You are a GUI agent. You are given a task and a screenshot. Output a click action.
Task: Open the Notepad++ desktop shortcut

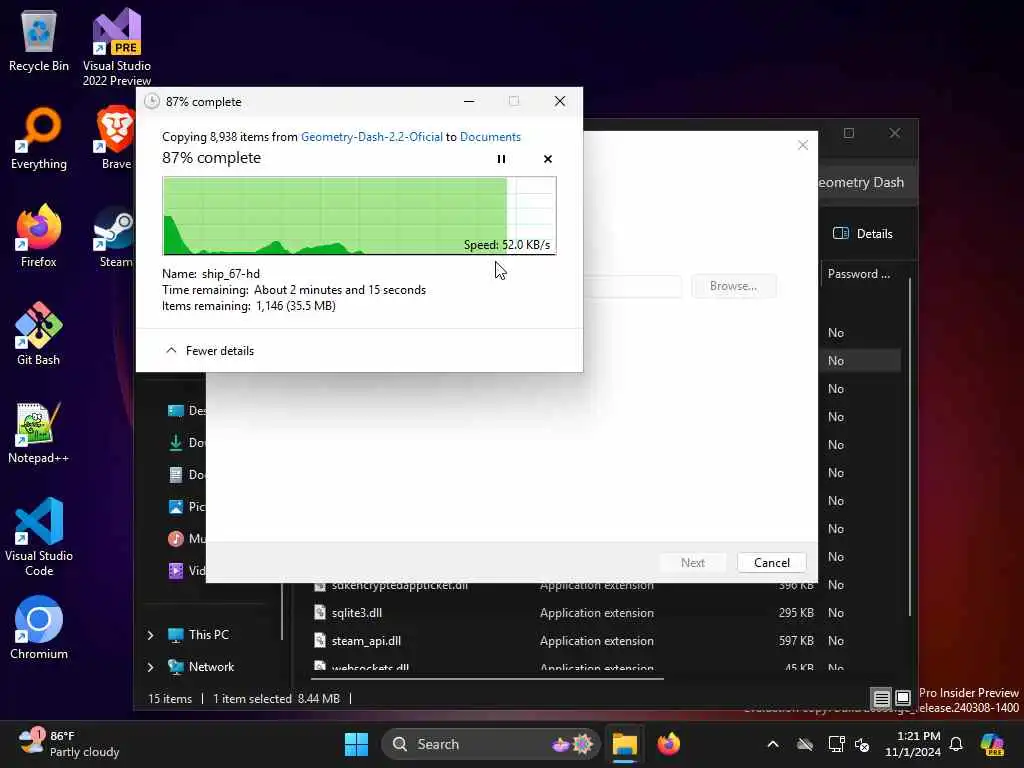coord(39,432)
